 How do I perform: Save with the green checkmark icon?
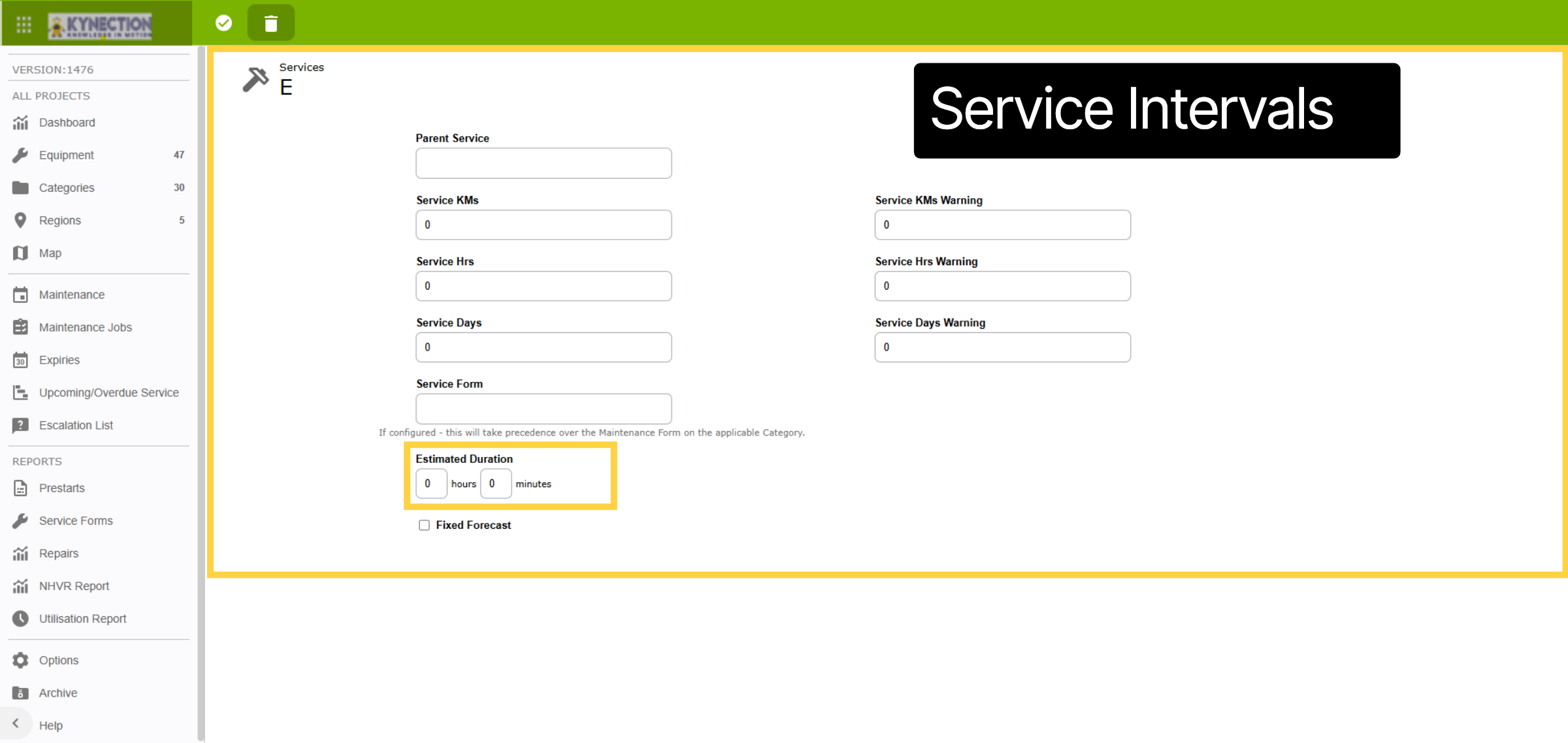tap(223, 24)
